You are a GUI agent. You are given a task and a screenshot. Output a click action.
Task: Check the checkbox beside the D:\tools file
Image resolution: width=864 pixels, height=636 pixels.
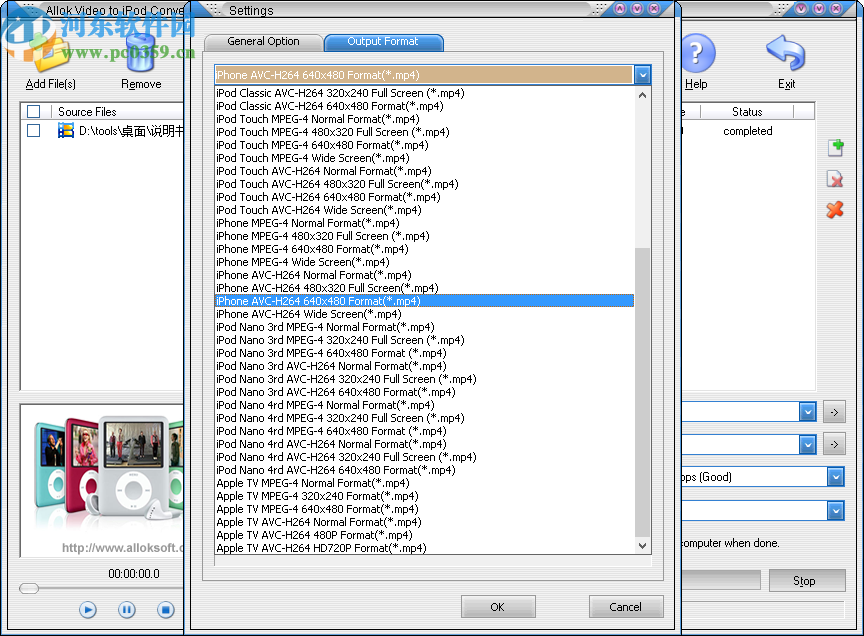click(x=31, y=130)
